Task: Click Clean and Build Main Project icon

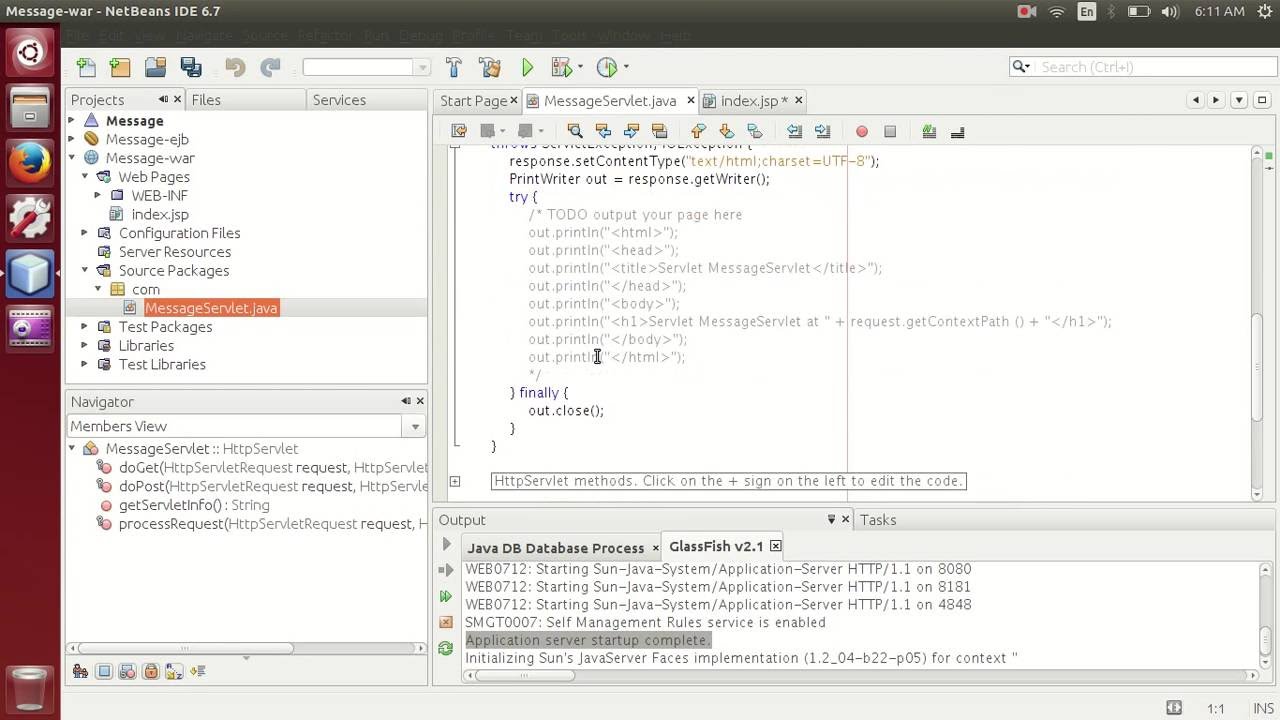Action: [489, 67]
